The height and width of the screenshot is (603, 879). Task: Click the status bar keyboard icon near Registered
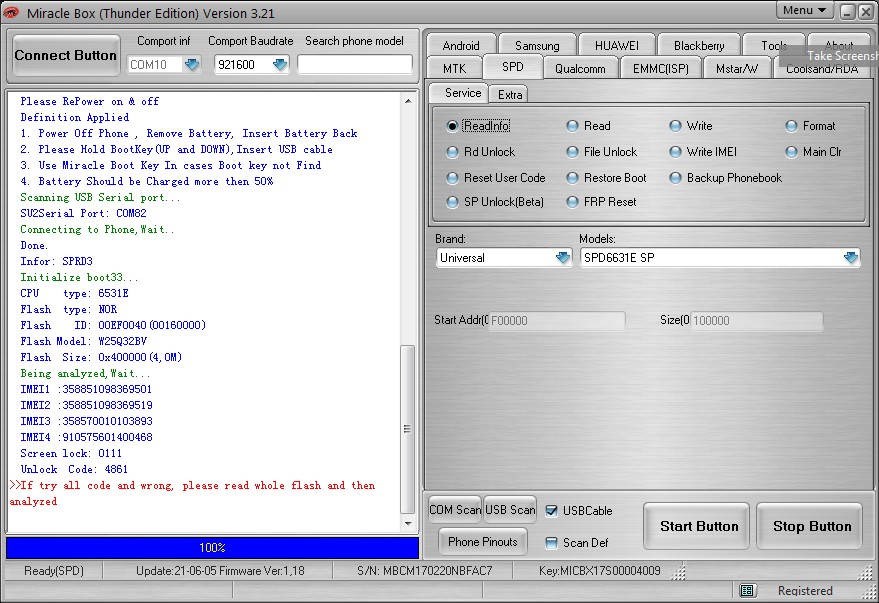747,590
